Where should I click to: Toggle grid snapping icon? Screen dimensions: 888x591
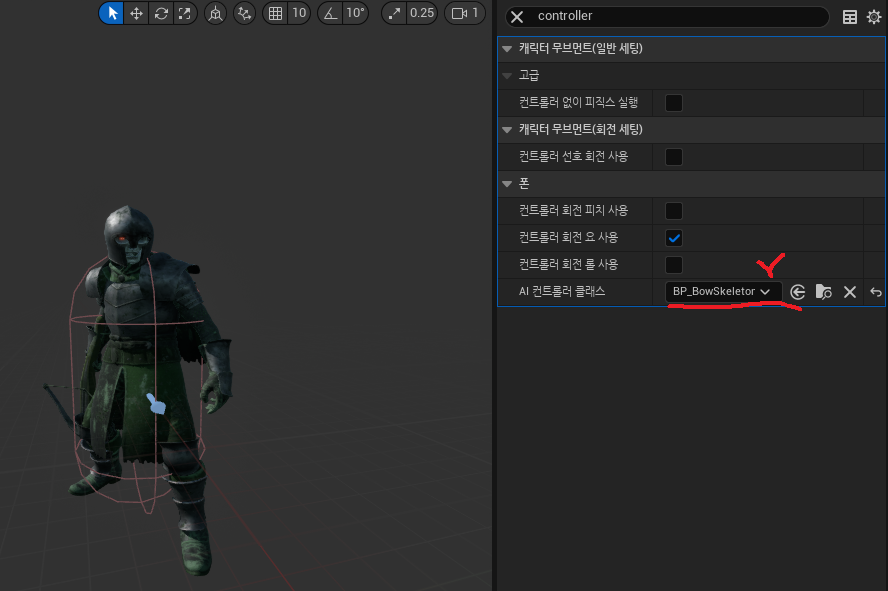tap(275, 13)
